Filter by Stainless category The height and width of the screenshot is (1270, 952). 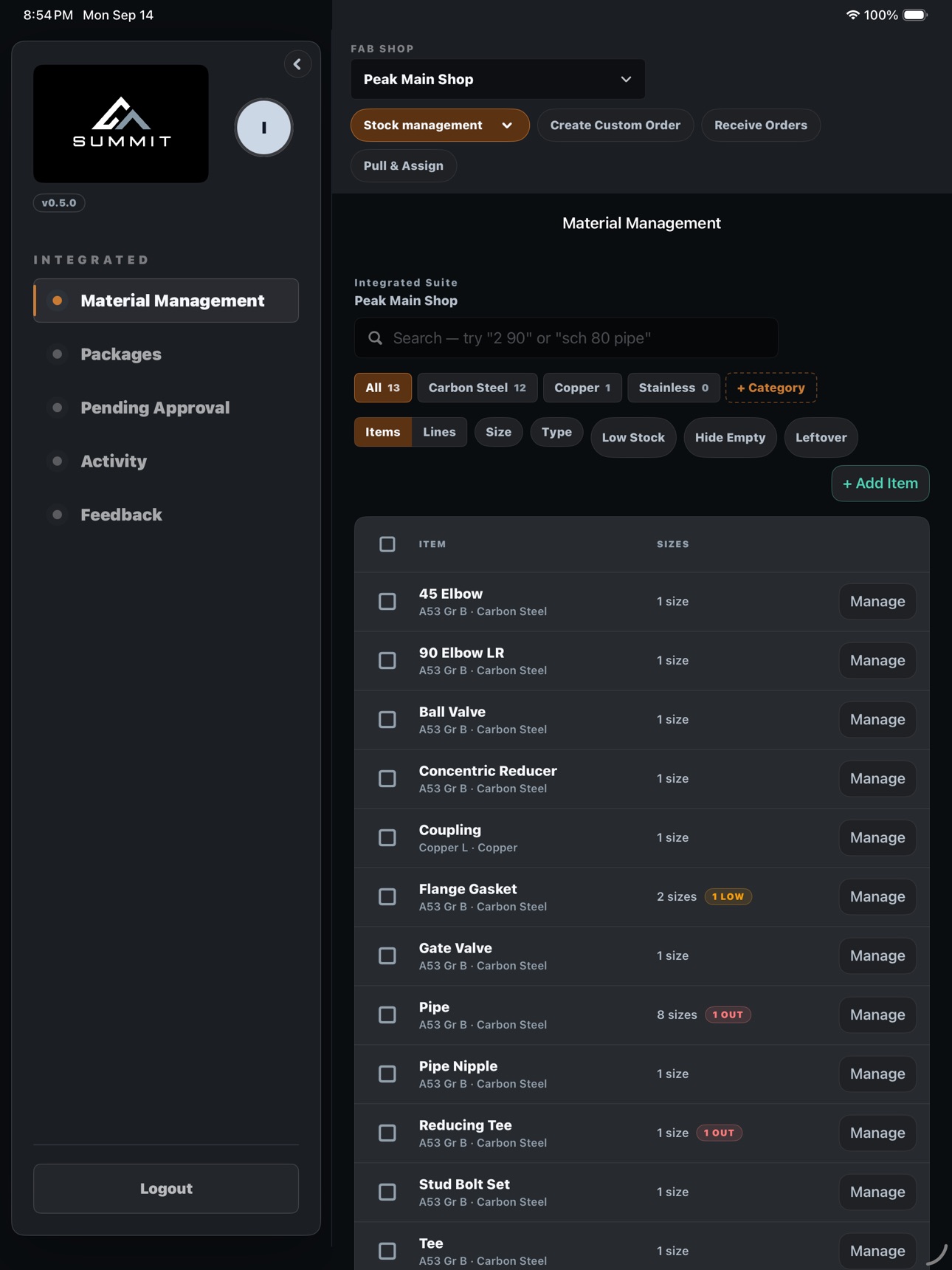(674, 388)
